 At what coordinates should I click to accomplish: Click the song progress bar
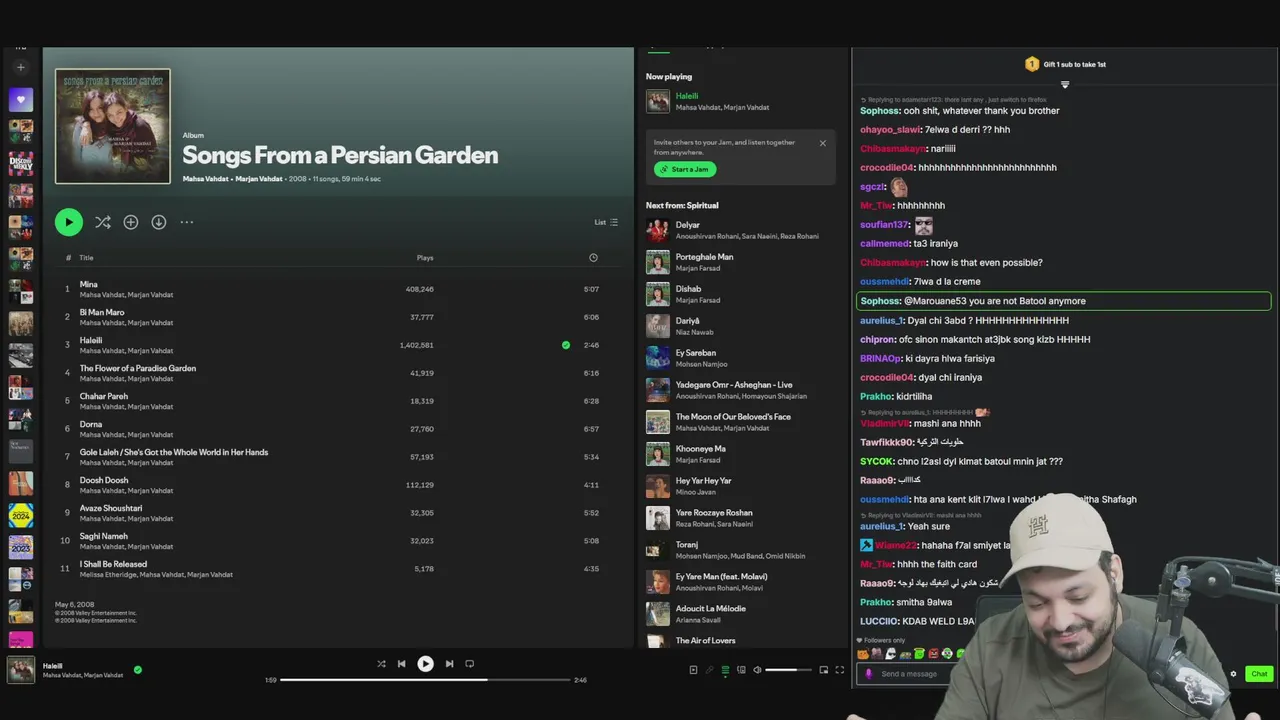424,680
